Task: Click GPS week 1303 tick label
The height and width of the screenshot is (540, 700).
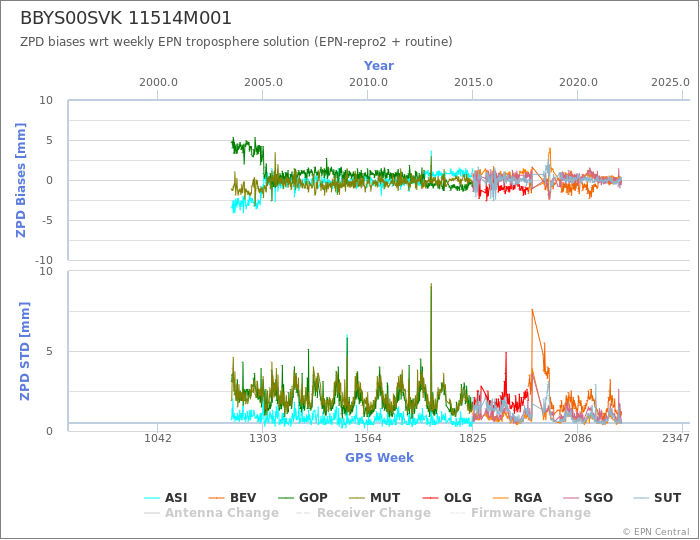Action: pyautogui.click(x=263, y=438)
